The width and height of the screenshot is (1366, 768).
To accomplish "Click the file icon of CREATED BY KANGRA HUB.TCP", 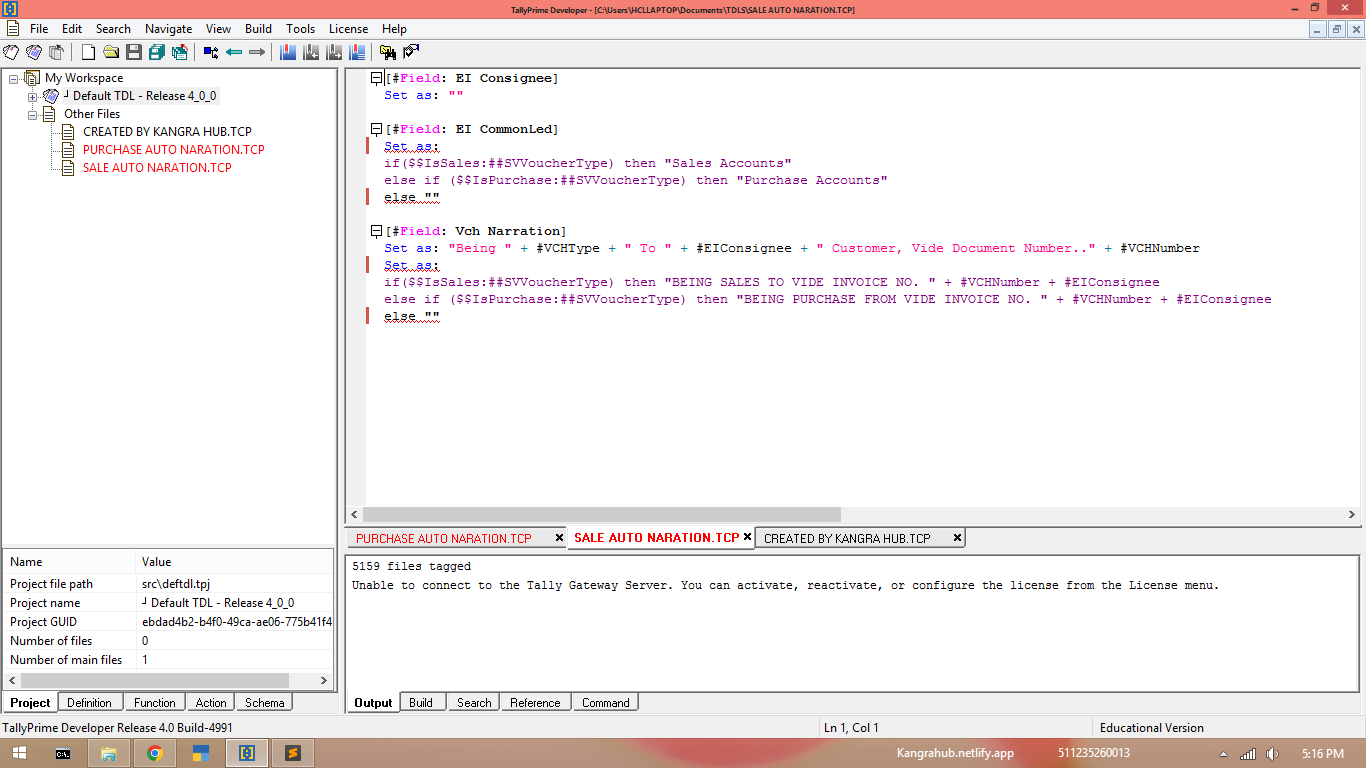I will click(x=67, y=132).
